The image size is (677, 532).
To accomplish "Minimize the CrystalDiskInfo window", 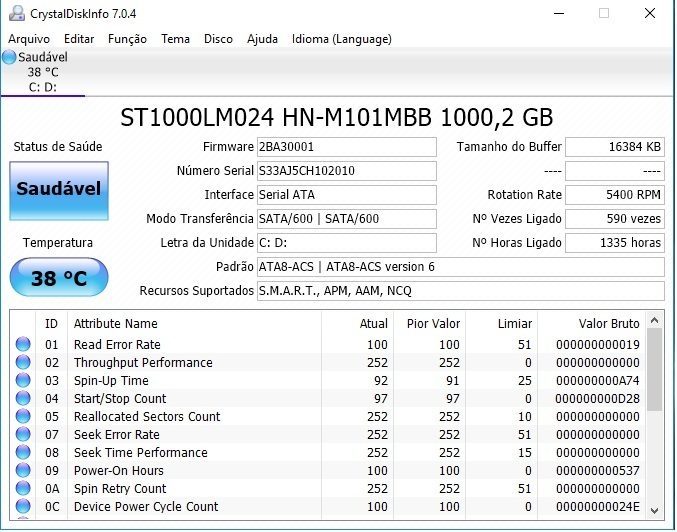I will [559, 13].
